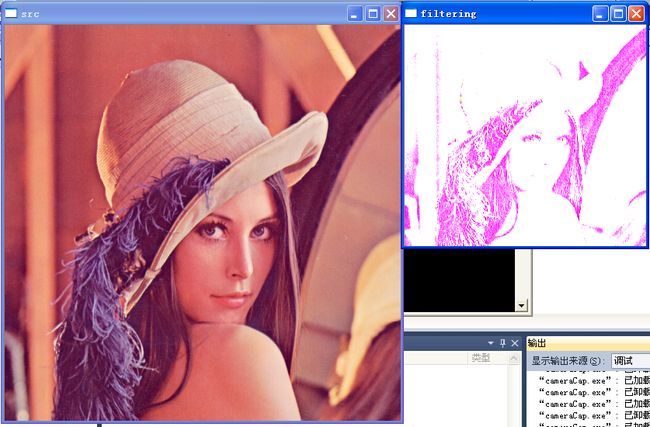
Task: Minimize the src image window
Action: tap(354, 14)
